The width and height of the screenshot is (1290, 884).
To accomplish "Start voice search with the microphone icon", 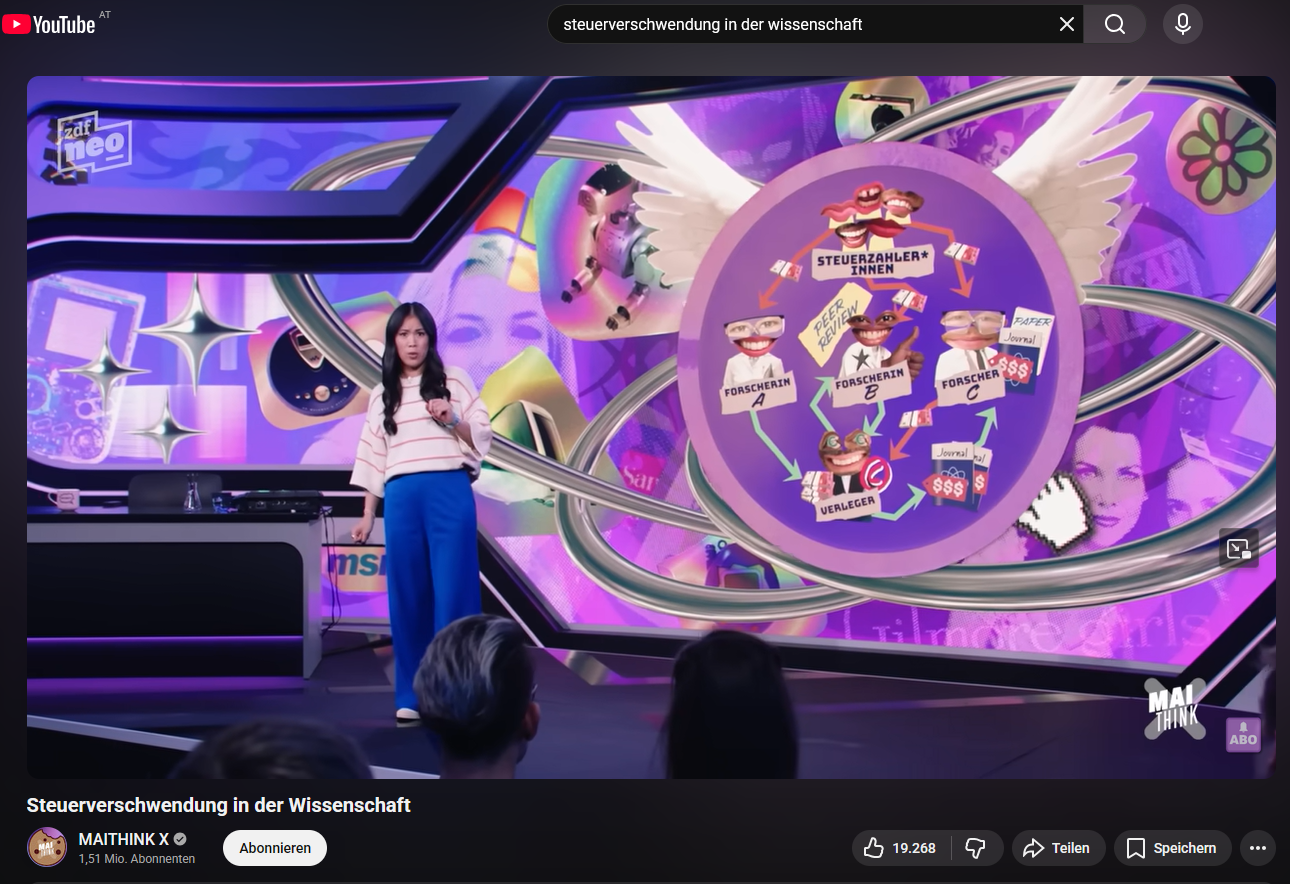I will (1182, 24).
